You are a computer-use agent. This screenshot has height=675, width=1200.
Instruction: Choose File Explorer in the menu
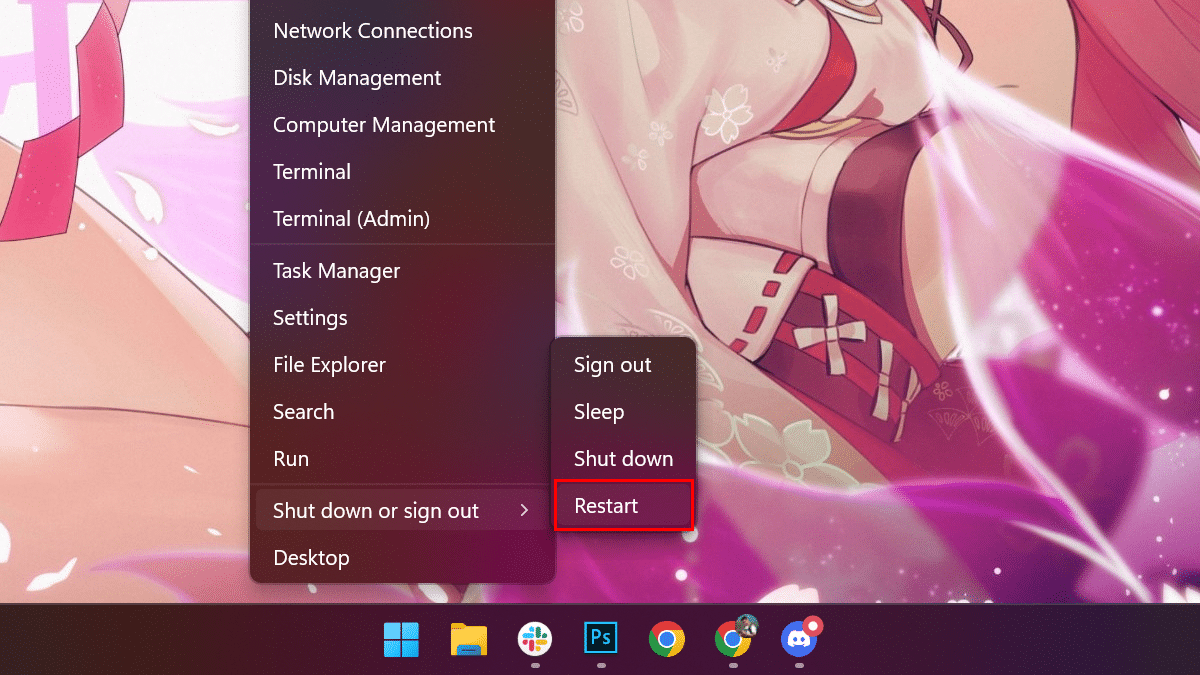[x=402, y=365]
